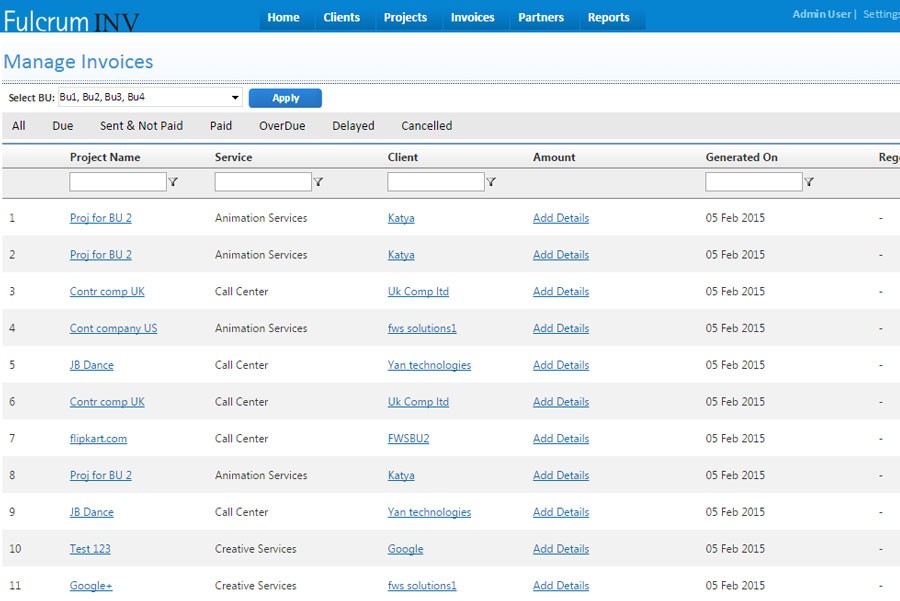Open the Sent & Not Paid tab
The image size is (900, 601).
click(x=141, y=125)
